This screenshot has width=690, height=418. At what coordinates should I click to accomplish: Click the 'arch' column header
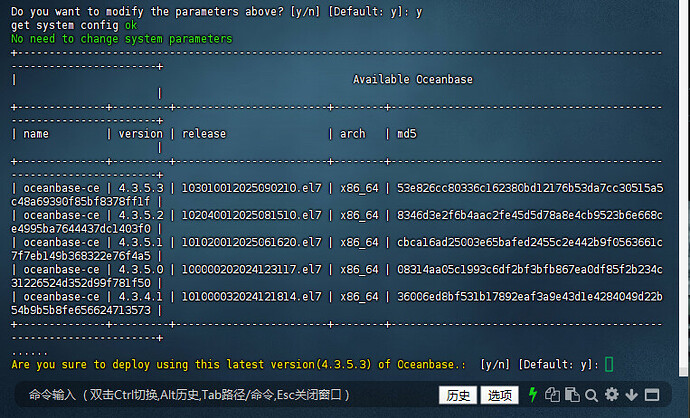pyautogui.click(x=352, y=134)
